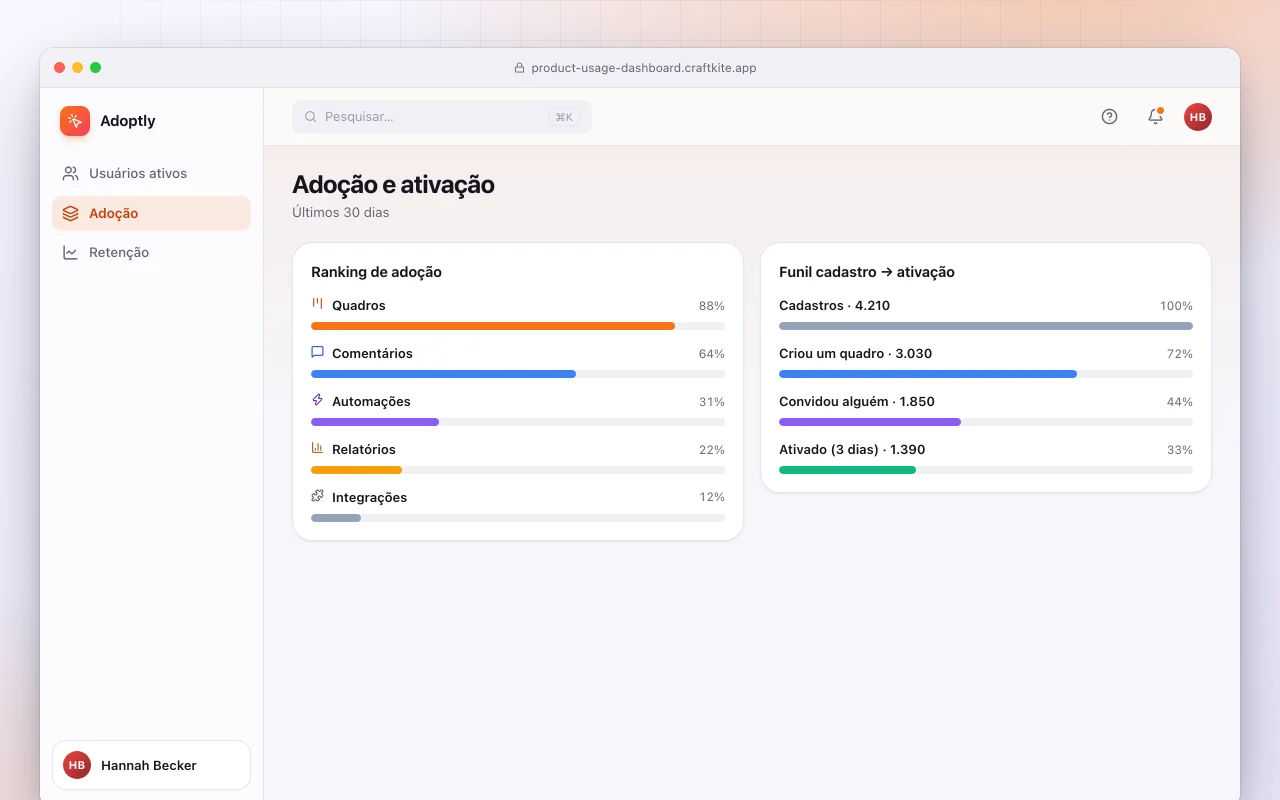The image size is (1280, 800).
Task: Open the notifications bell
Action: 1155,117
